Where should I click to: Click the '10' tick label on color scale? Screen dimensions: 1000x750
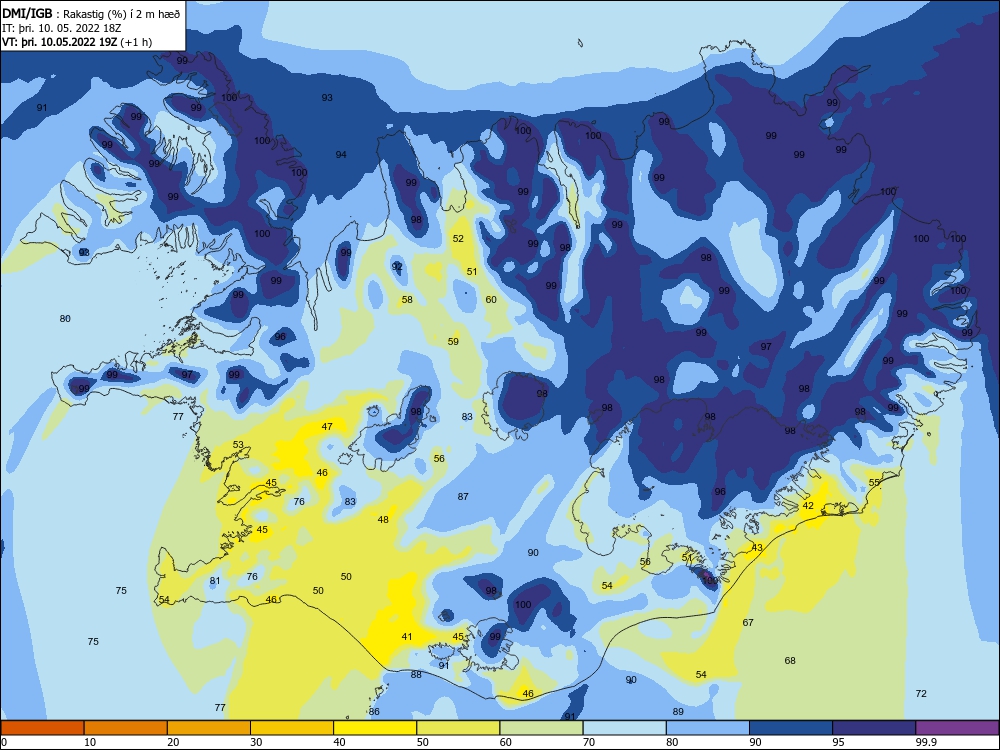pos(90,742)
